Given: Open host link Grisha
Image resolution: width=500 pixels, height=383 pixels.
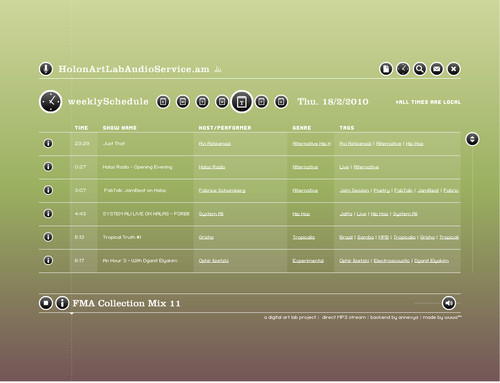Looking at the screenshot, I should coord(206,237).
